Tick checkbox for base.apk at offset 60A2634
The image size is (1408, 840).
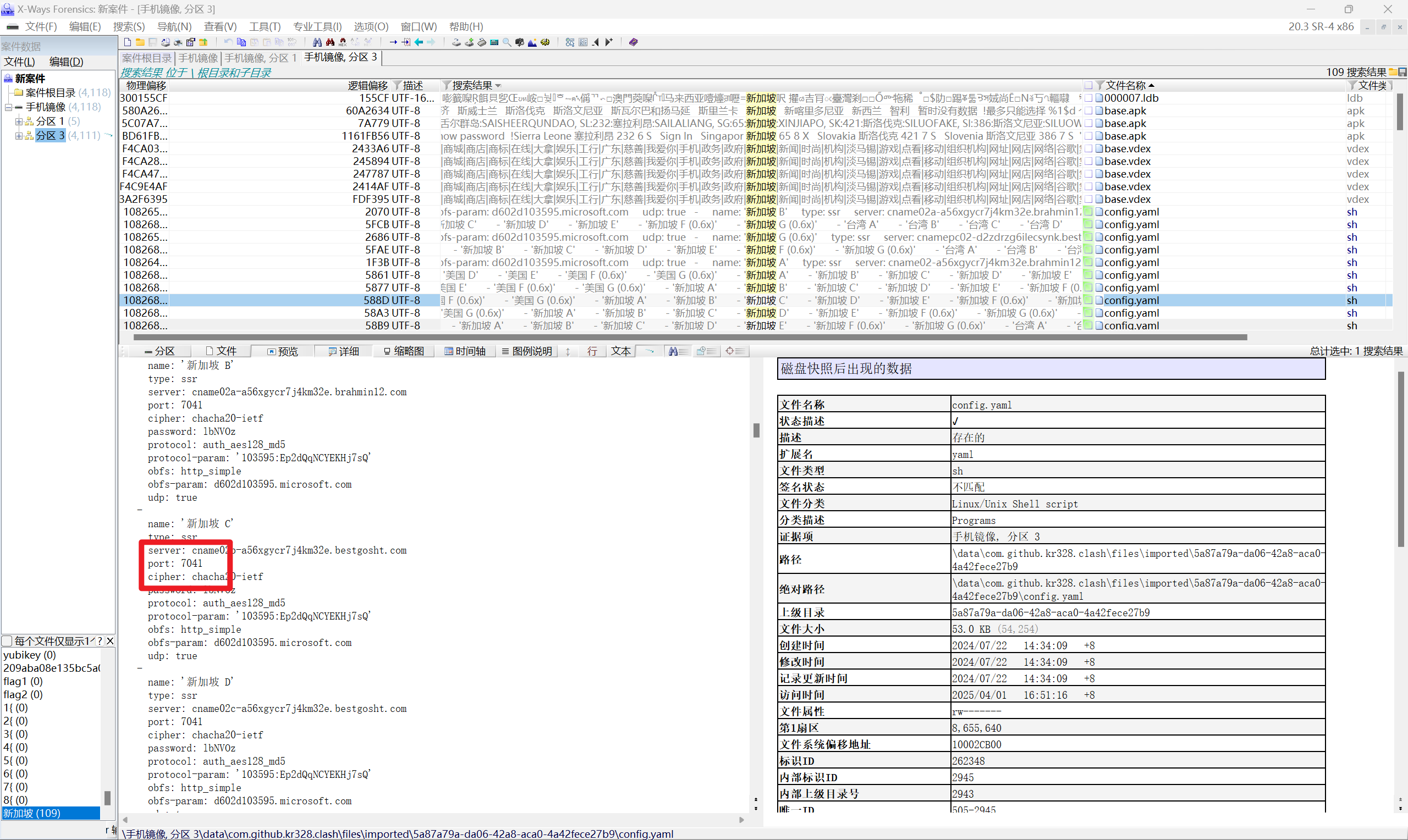(x=1088, y=111)
